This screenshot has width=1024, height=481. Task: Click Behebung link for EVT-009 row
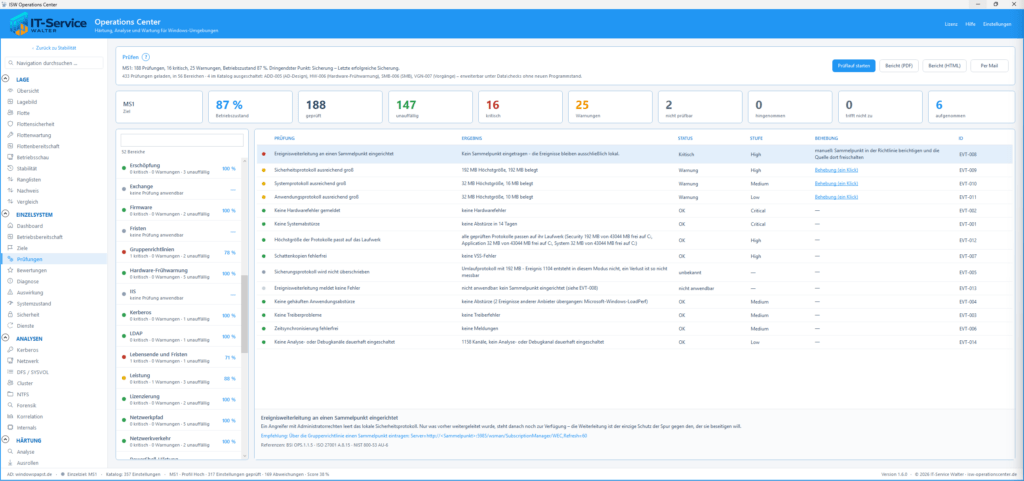click(x=837, y=170)
